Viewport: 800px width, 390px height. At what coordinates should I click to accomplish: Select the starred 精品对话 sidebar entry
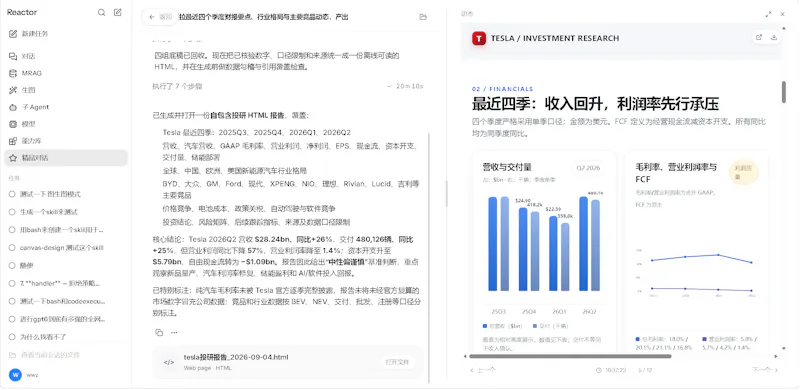65,158
